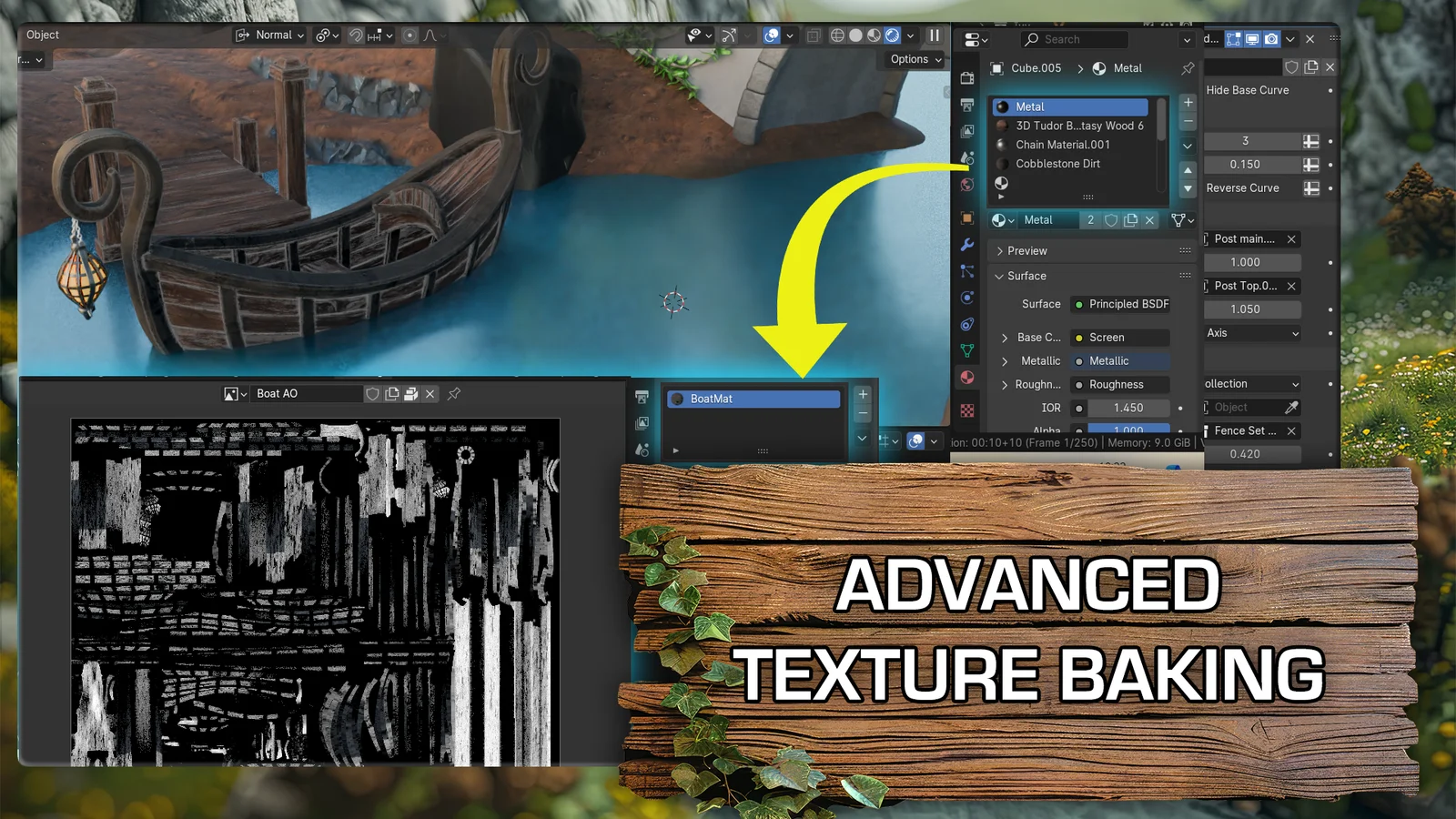This screenshot has width=1456, height=819.
Task: Open the Modifiers wrench tab
Action: [x=967, y=245]
